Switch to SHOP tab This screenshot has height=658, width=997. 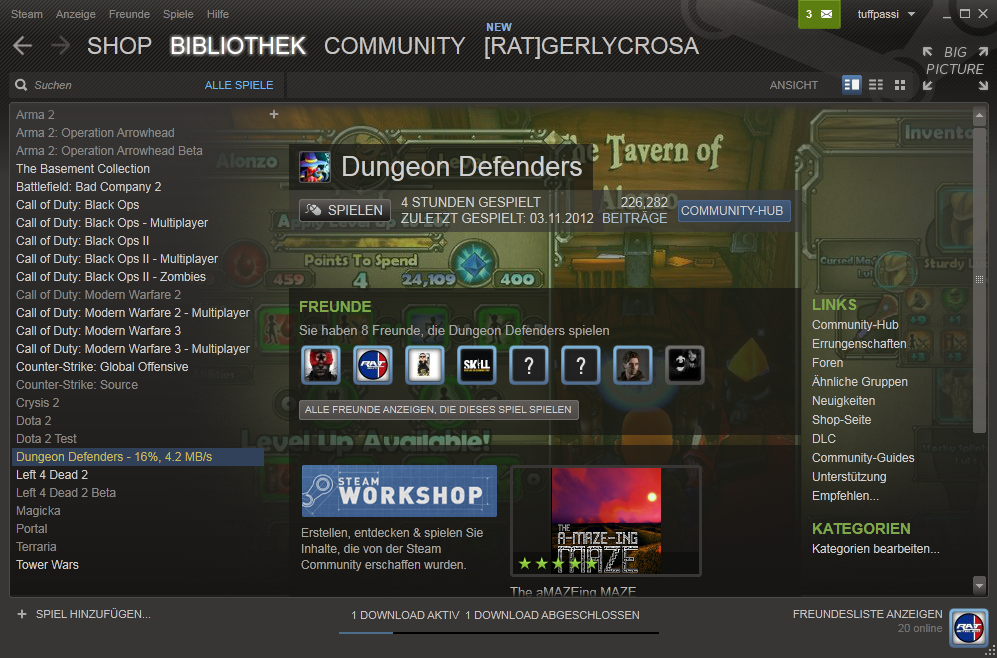(120, 46)
